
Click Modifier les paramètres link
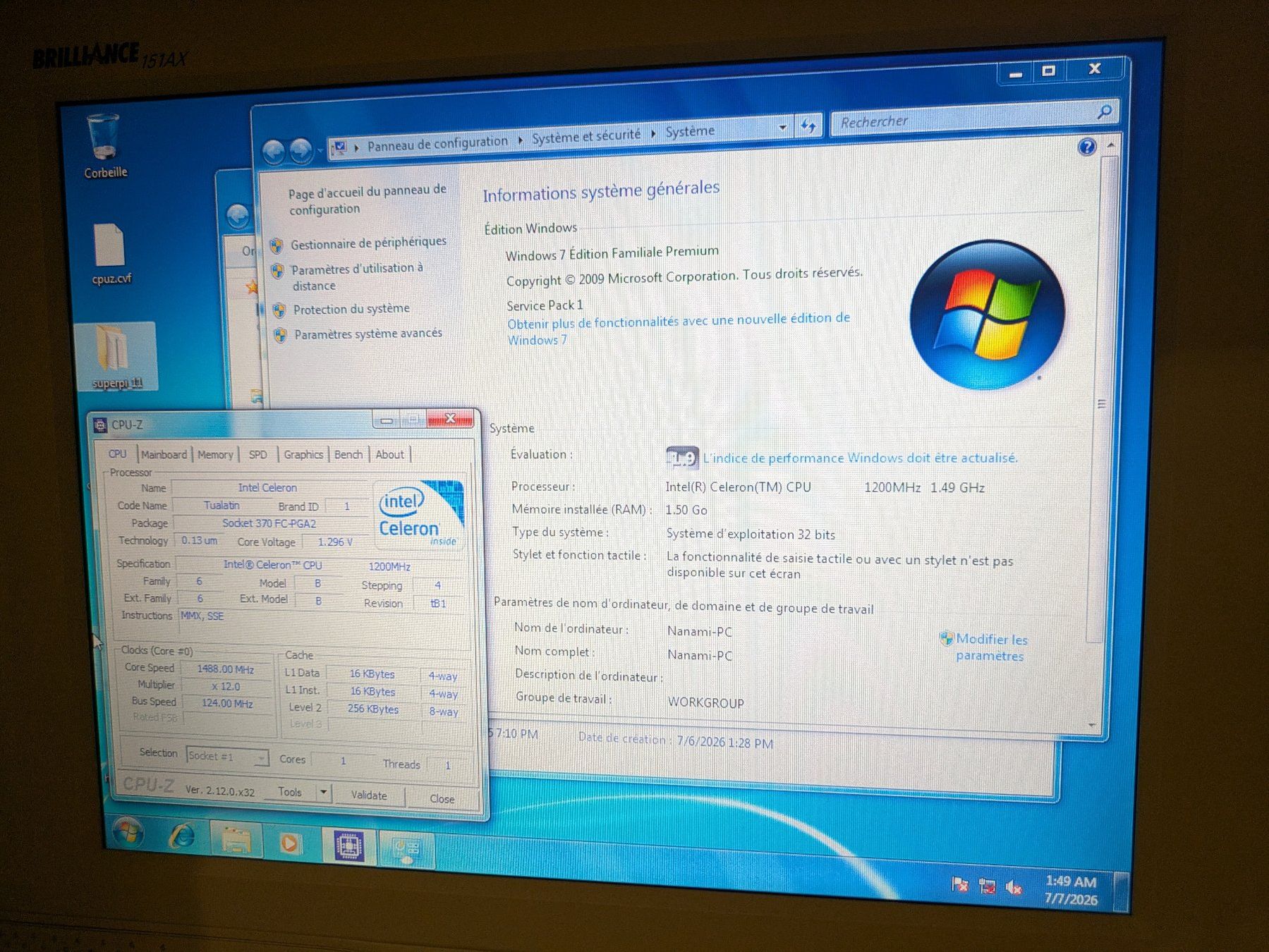991,647
